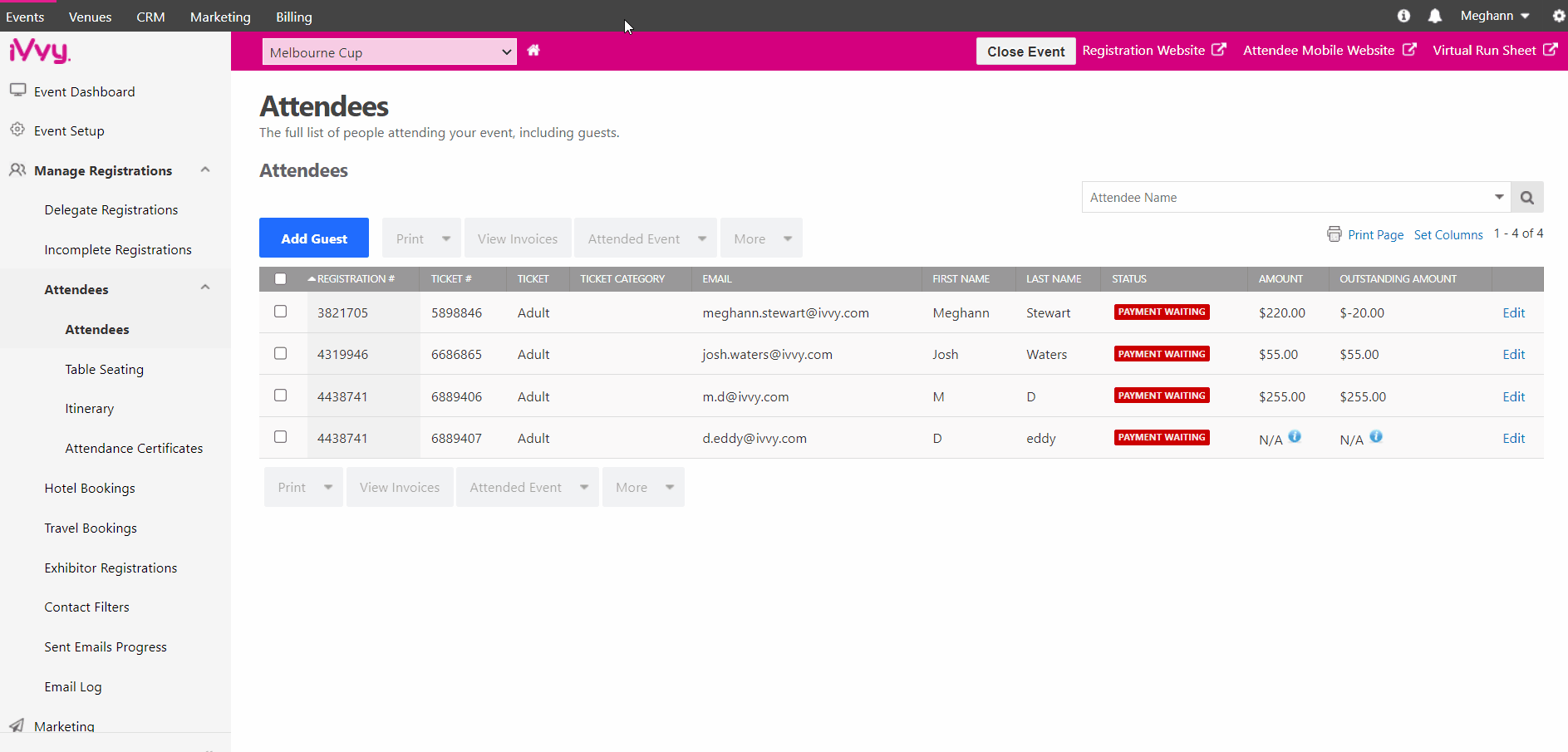Open the bottom More dropdown
1568x752 pixels.
coord(643,487)
